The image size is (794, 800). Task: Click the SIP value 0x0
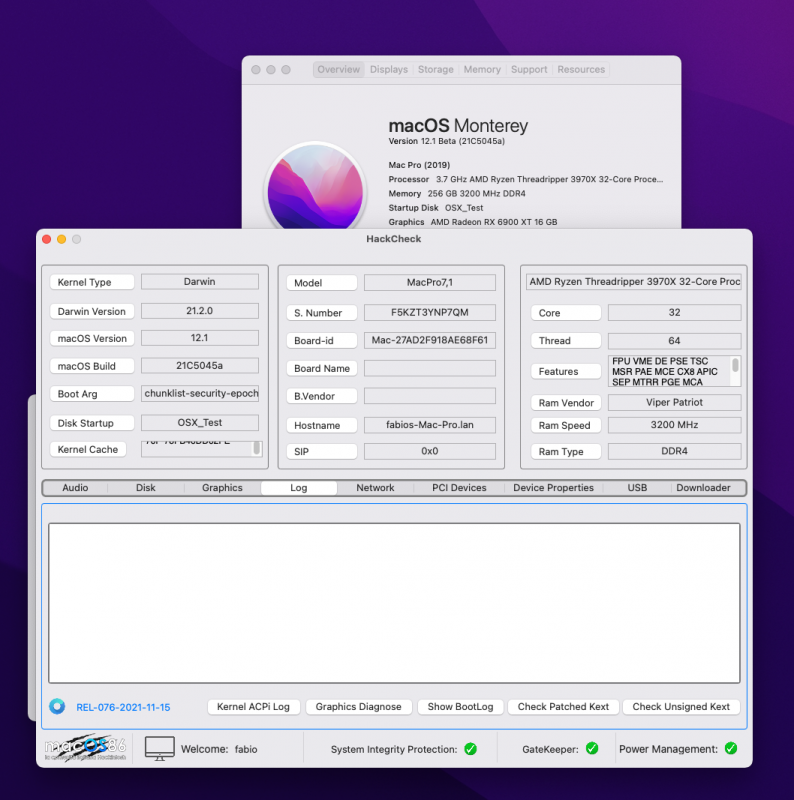430,451
